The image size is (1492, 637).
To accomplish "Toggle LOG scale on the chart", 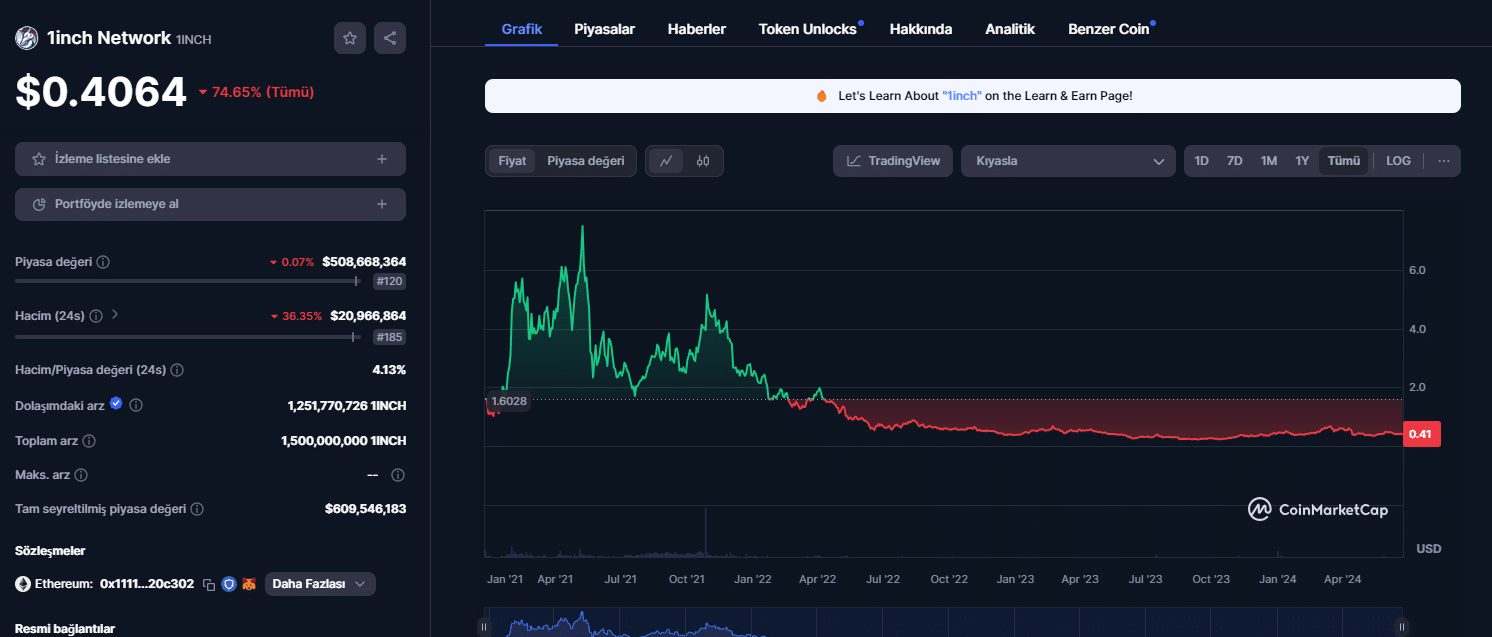I will [1399, 161].
